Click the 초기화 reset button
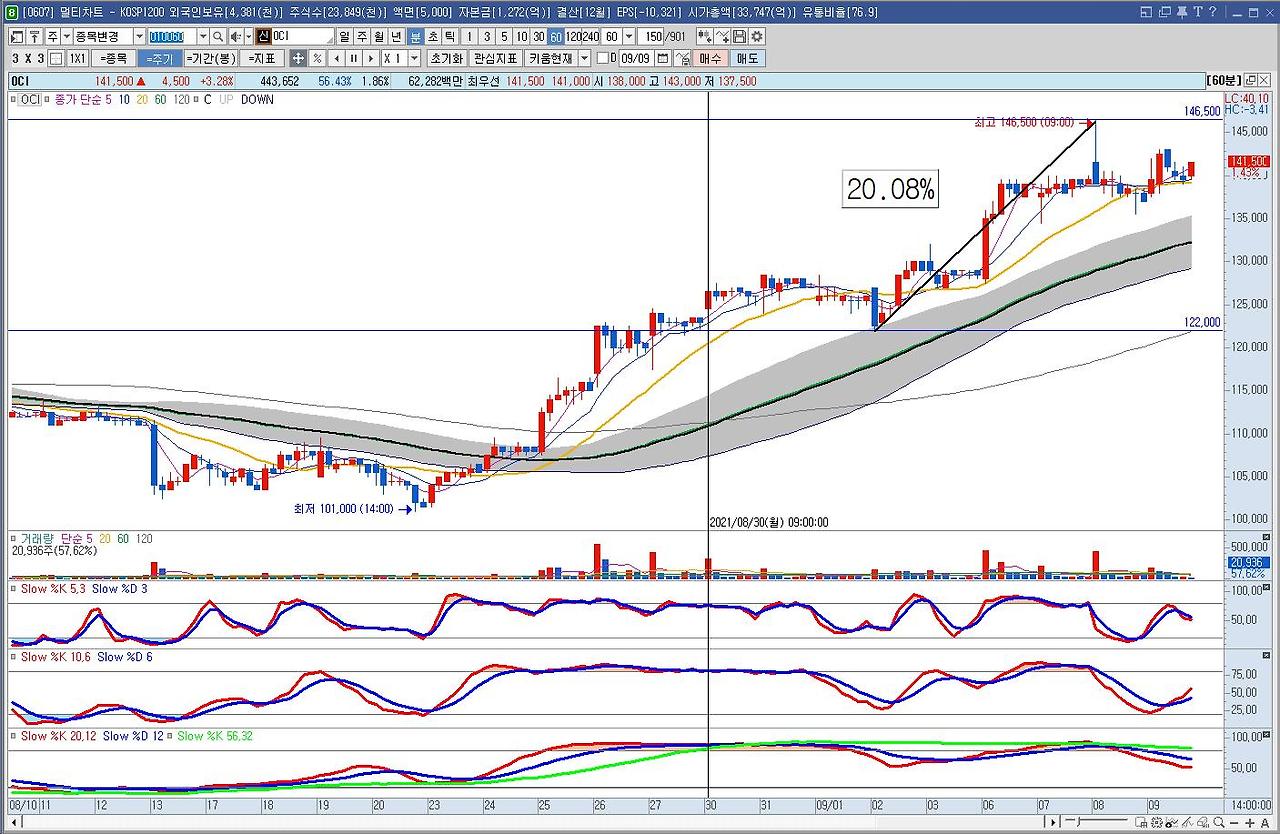Screen dimensions: 1280x834 [x=447, y=59]
